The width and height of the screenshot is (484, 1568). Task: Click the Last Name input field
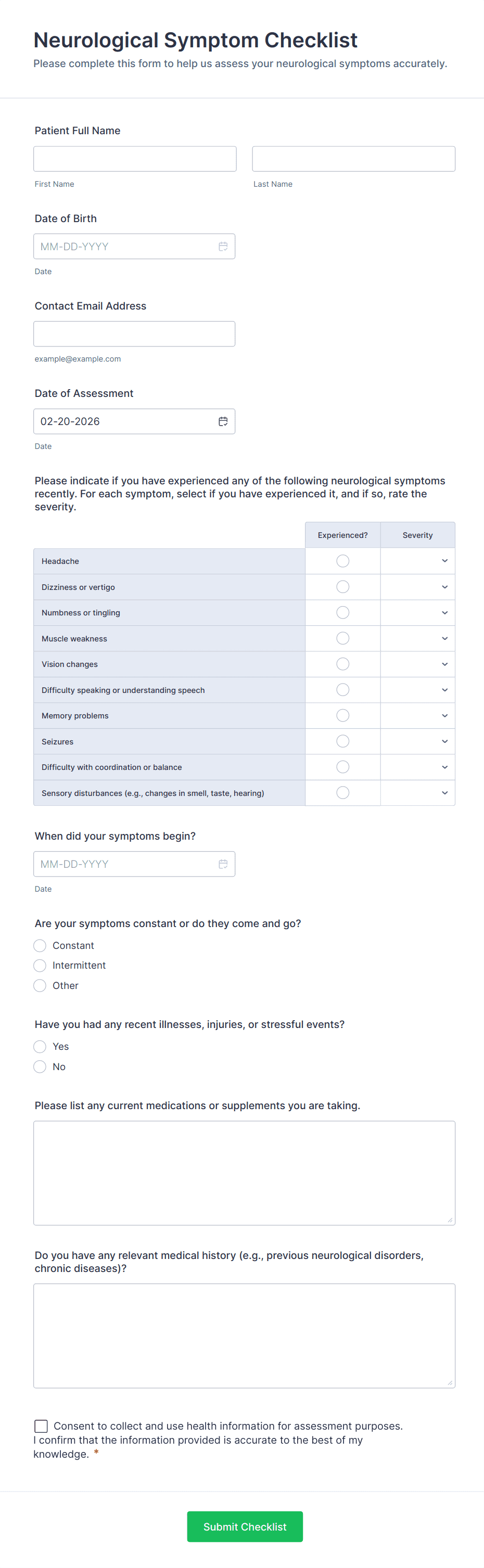coord(353,159)
